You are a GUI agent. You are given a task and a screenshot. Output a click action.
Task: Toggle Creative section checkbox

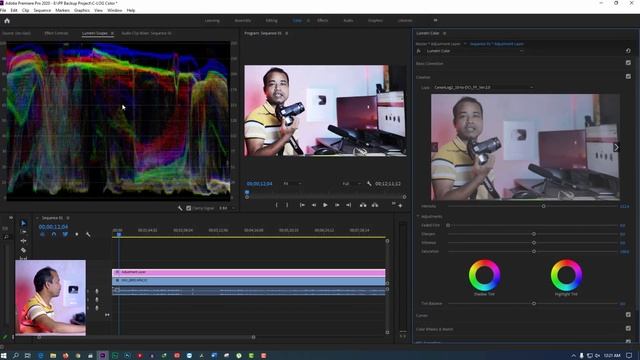(x=628, y=76)
